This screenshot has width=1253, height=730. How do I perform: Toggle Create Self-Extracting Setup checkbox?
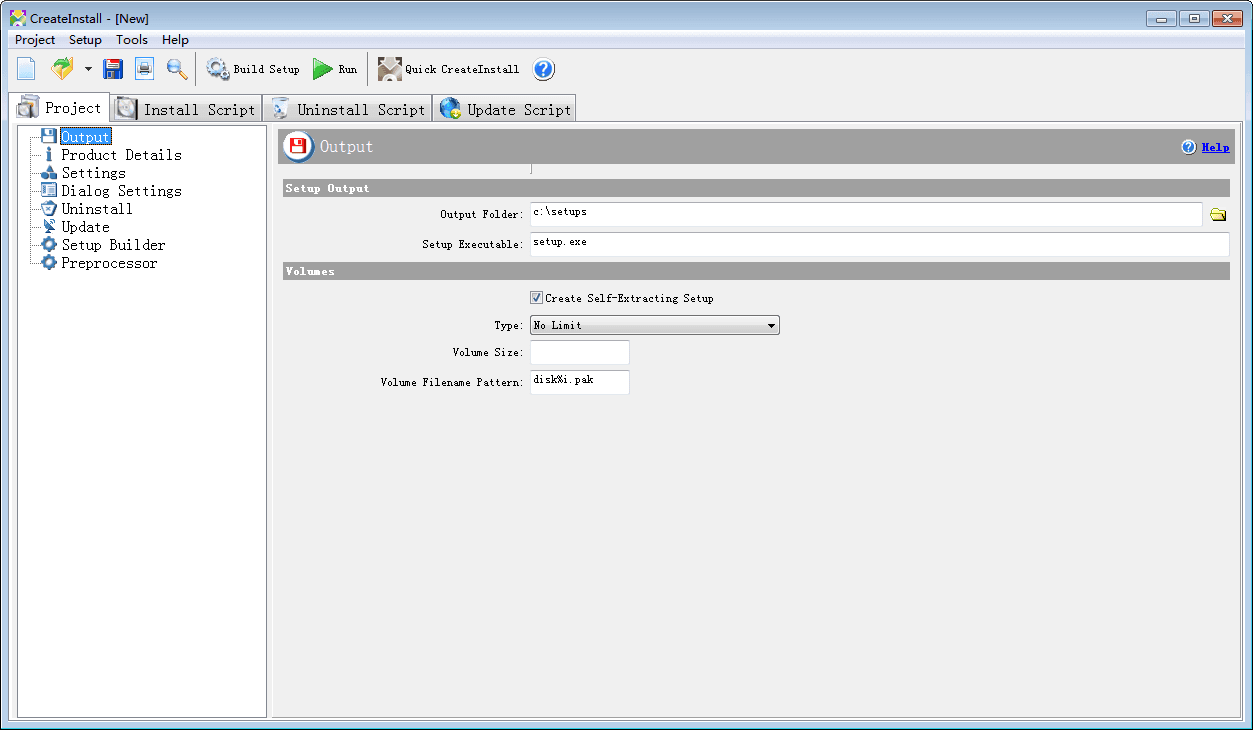pyautogui.click(x=537, y=298)
